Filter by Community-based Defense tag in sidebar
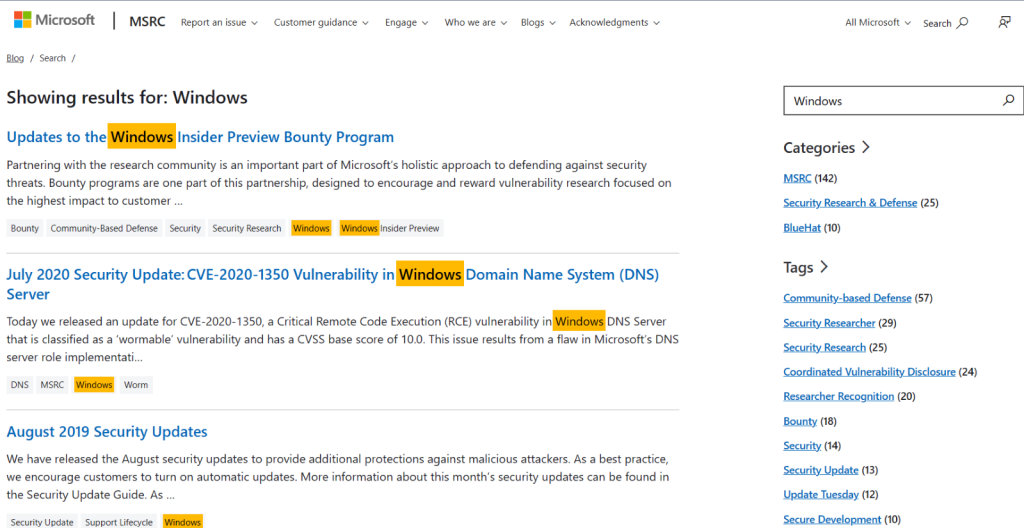The width and height of the screenshot is (1024, 528). point(847,298)
